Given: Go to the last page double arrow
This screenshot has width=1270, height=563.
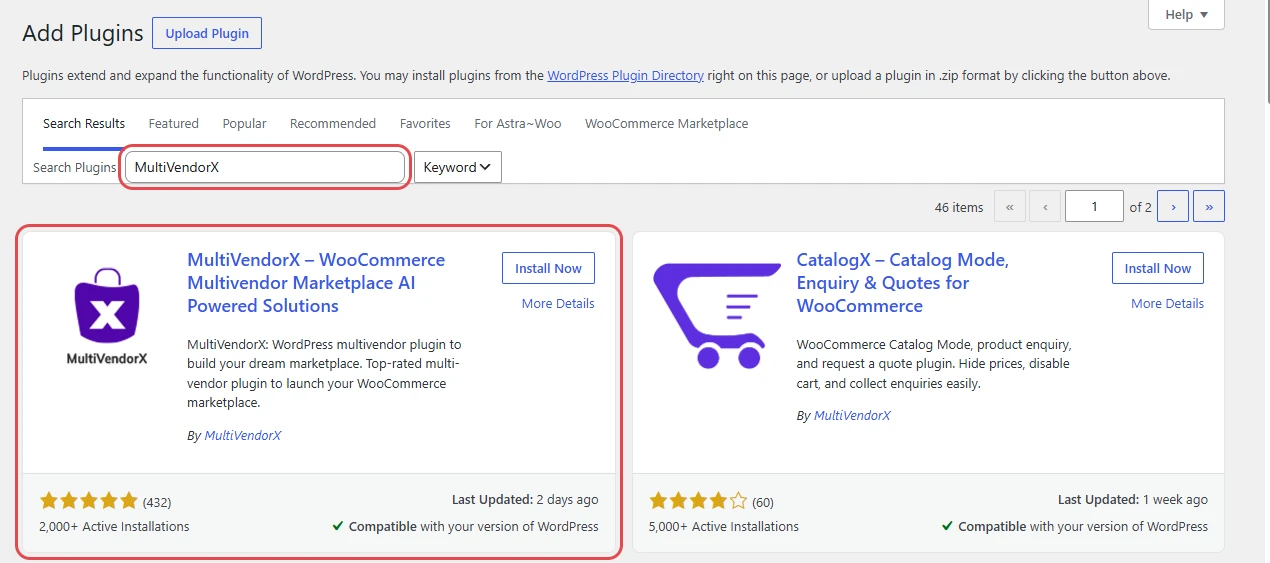Looking at the screenshot, I should click(x=1209, y=207).
